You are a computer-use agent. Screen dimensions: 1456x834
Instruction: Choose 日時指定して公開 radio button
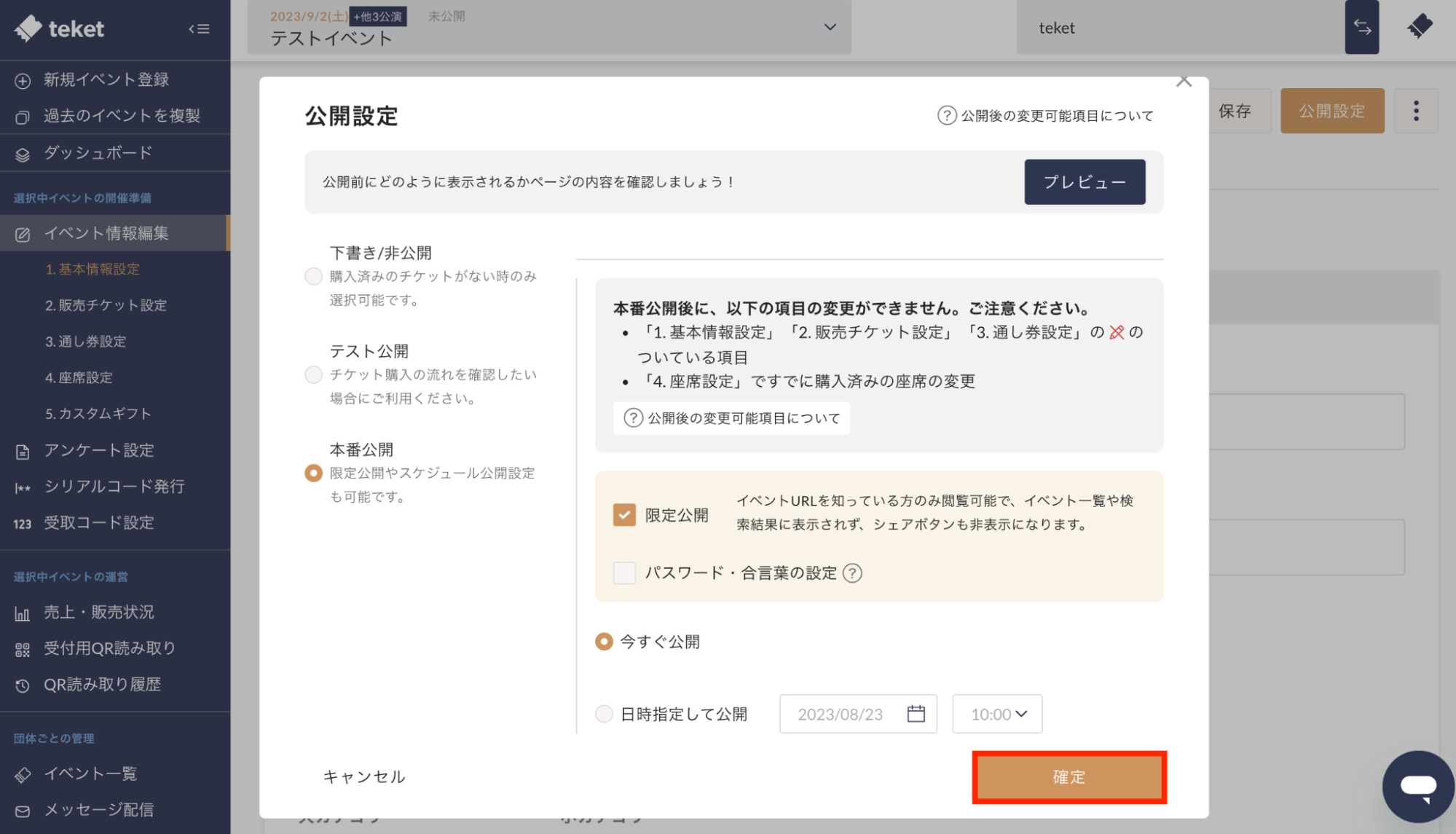(604, 714)
